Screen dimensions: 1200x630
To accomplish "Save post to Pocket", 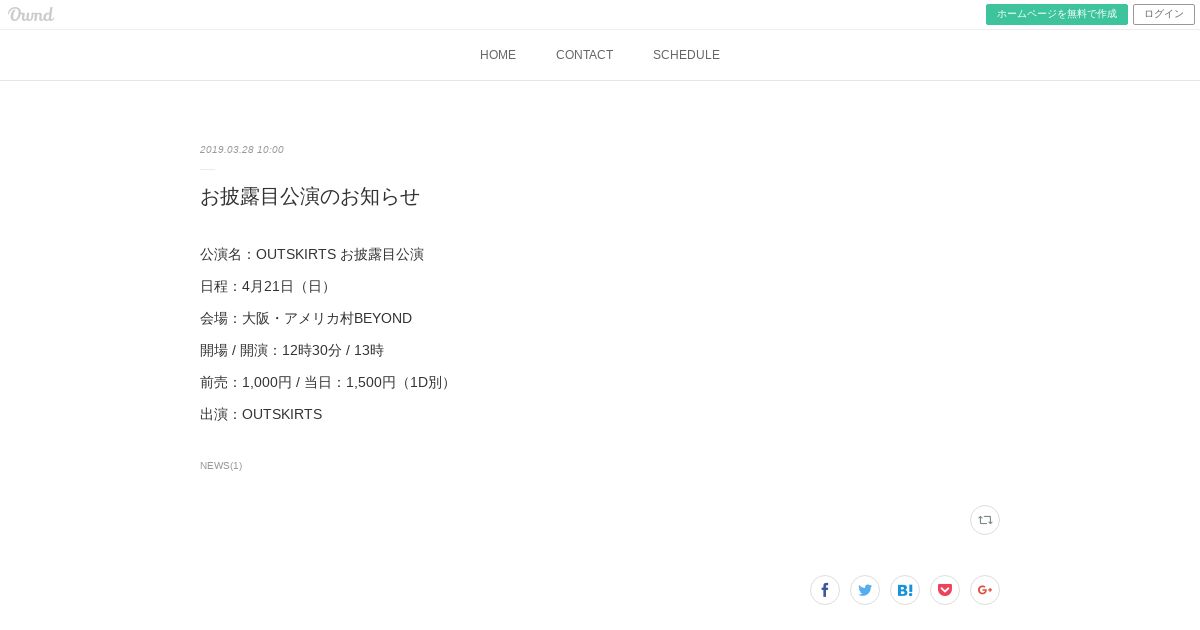I will [945, 590].
